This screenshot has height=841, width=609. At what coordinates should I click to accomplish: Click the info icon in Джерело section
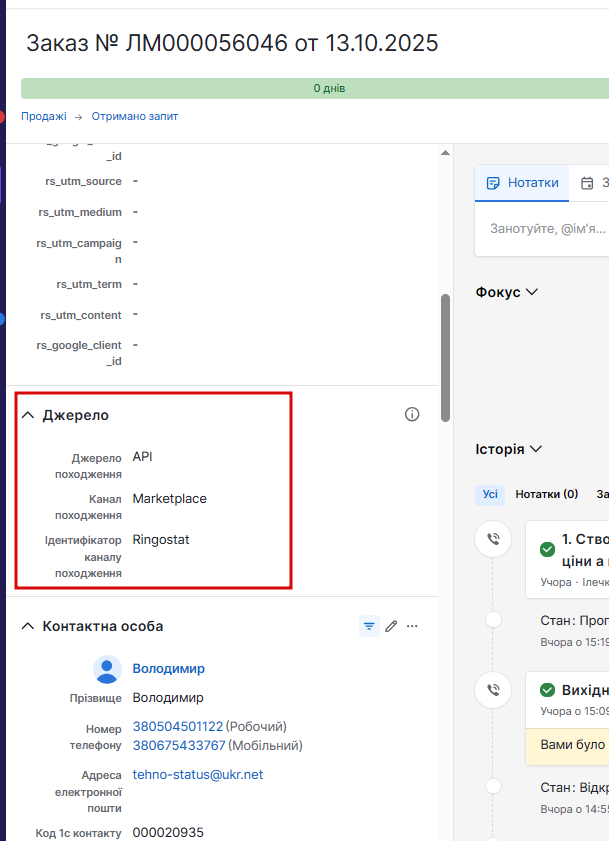point(412,415)
